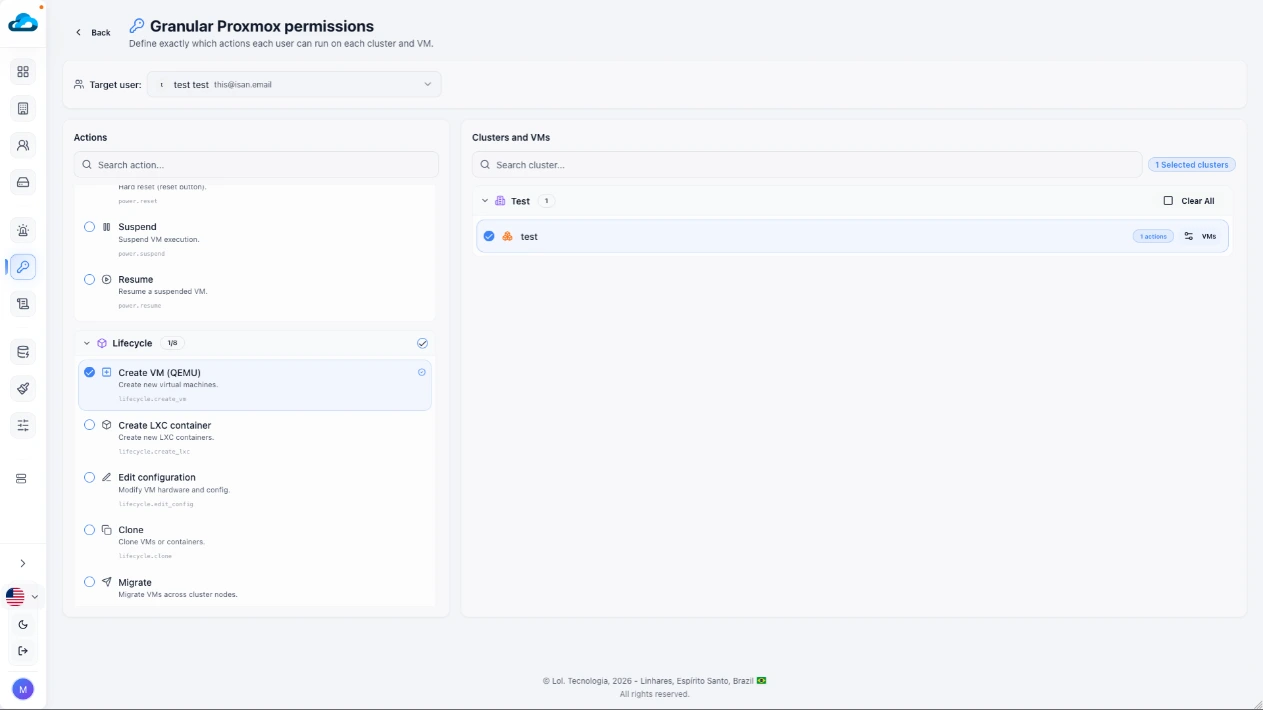
Task: Enable the Migrate action
Action: 90,582
